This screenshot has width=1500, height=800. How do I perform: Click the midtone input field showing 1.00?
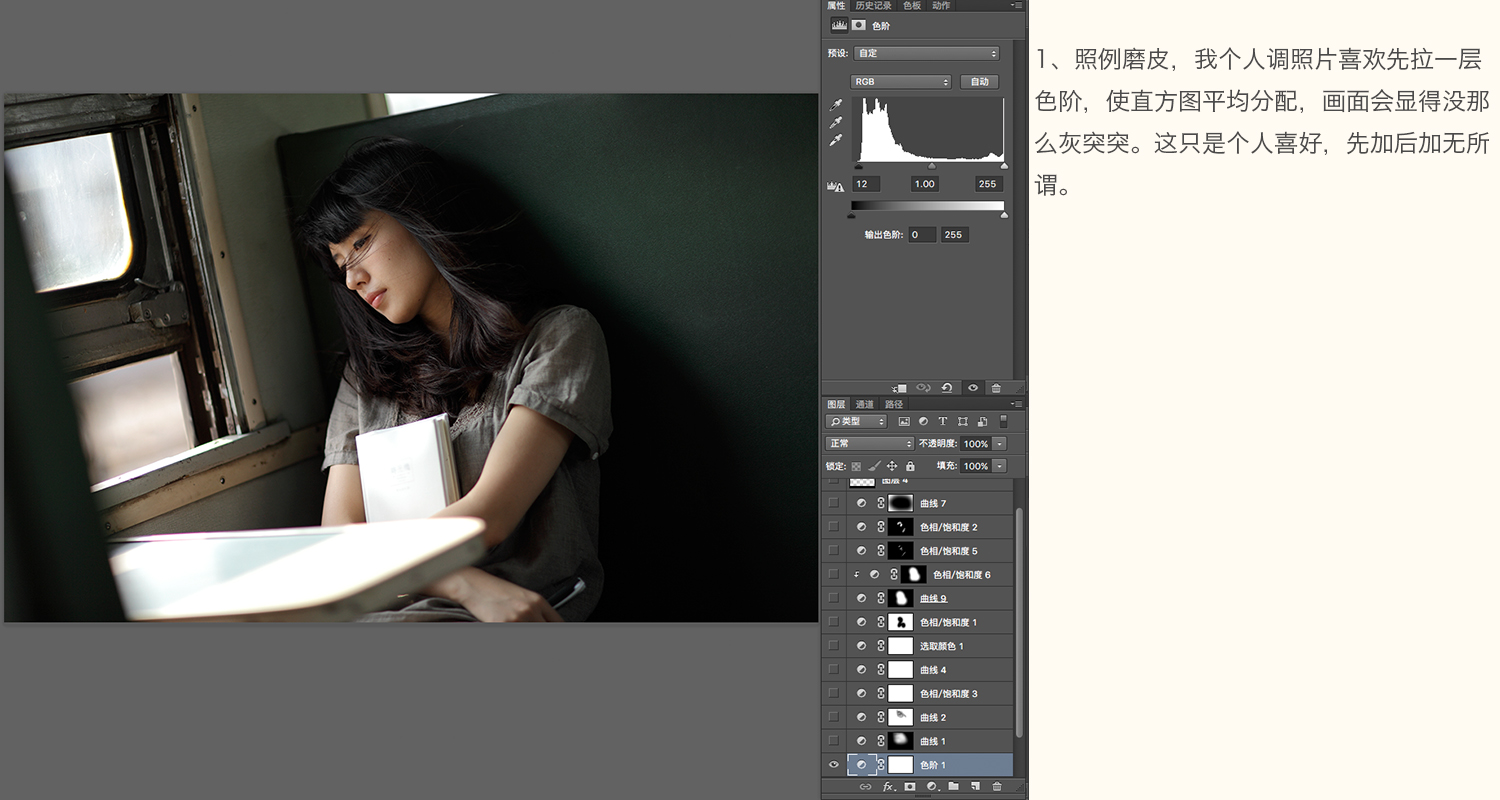925,184
